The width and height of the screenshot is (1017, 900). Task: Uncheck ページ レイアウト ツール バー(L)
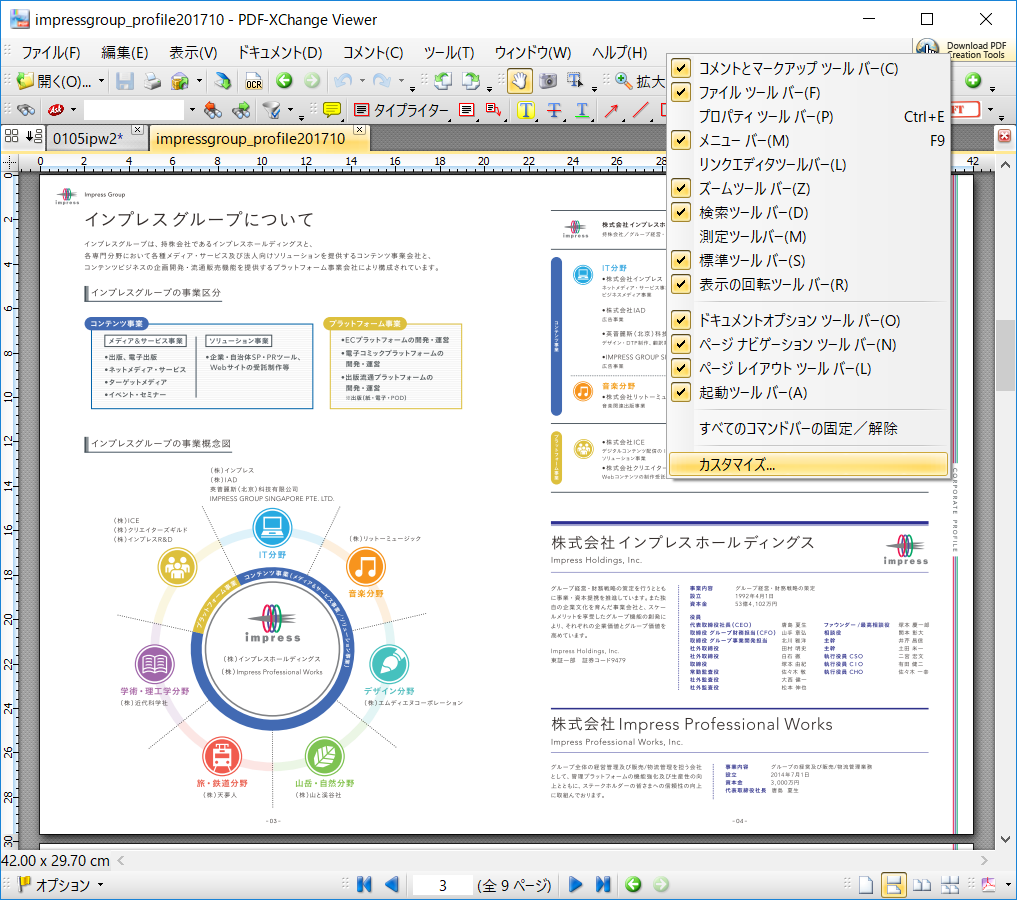point(809,368)
